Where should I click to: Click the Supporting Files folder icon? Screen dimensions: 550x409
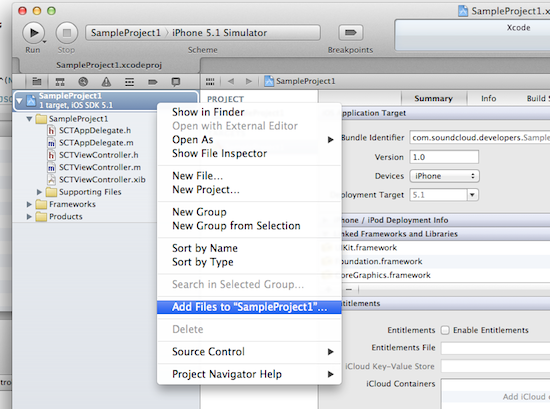51,192
